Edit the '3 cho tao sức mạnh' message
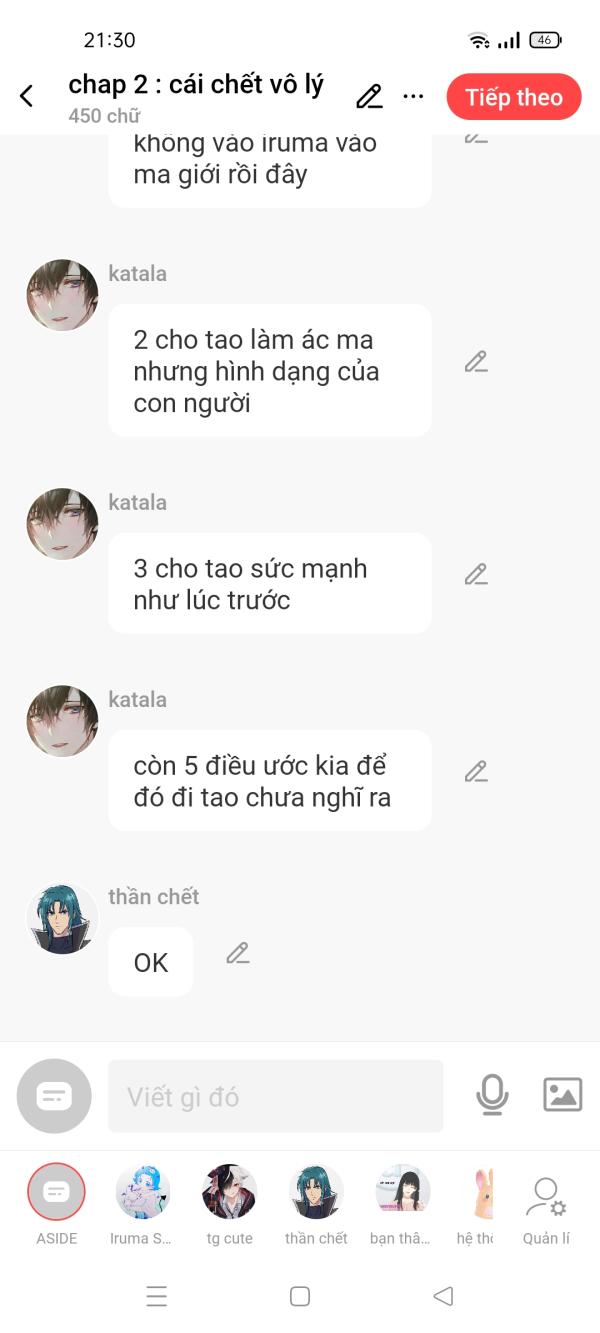The height and width of the screenshot is (1333, 600). click(476, 574)
